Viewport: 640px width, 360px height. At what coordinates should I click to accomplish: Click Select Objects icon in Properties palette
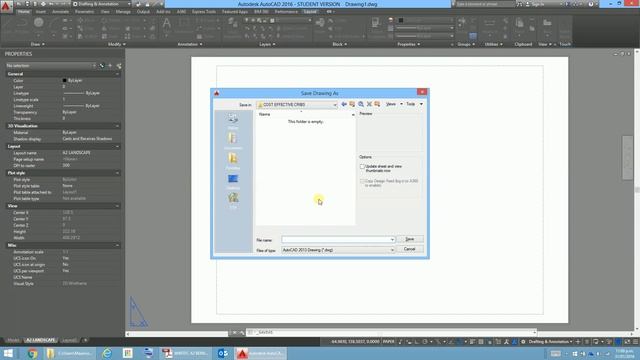110,66
